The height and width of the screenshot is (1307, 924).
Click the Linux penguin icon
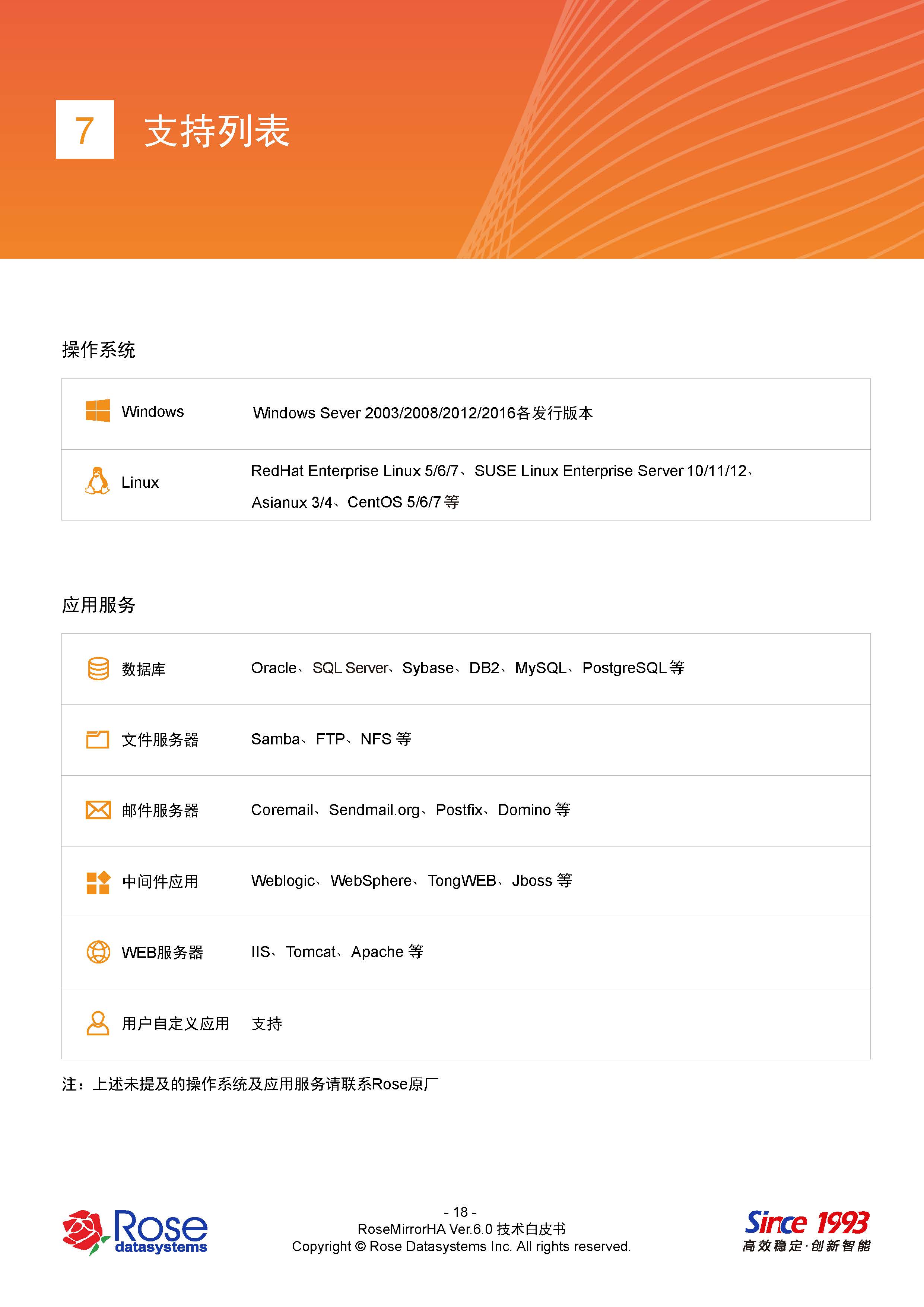click(97, 481)
